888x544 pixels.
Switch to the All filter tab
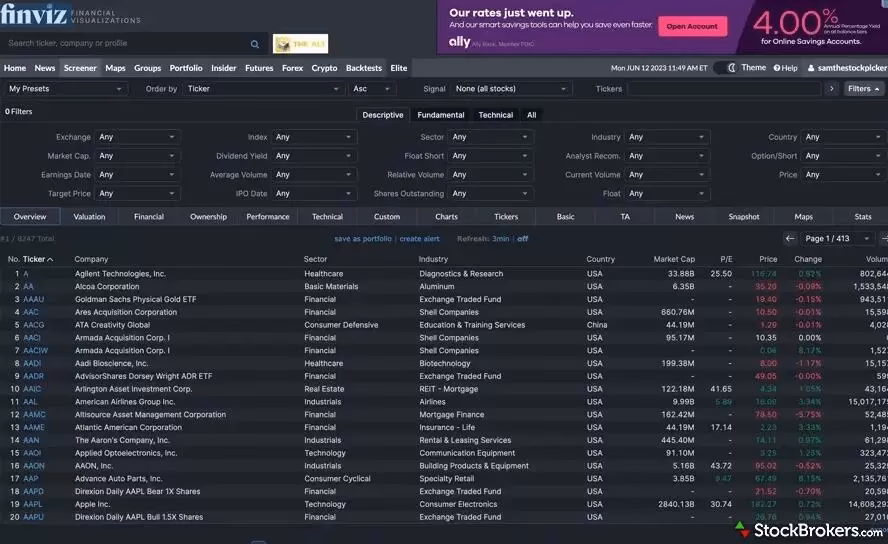click(x=531, y=115)
